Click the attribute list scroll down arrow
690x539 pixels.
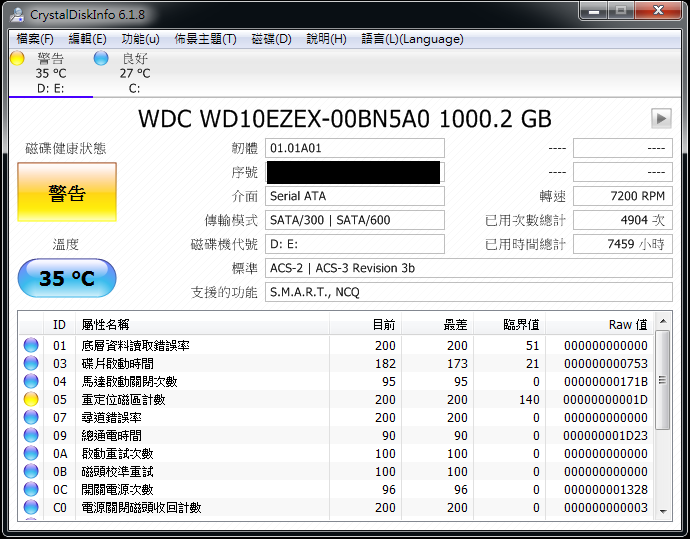663,511
